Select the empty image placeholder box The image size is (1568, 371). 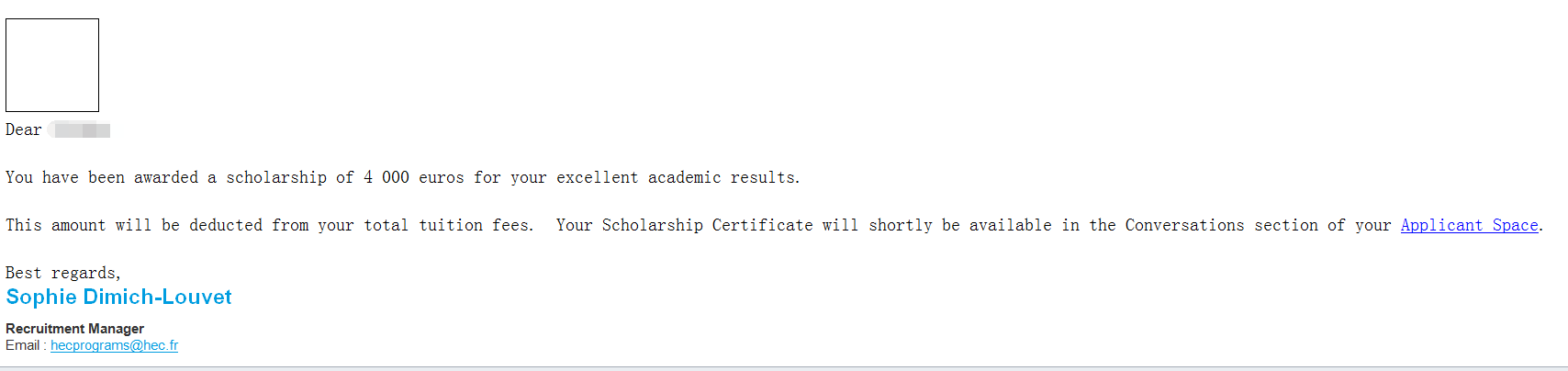click(x=52, y=65)
